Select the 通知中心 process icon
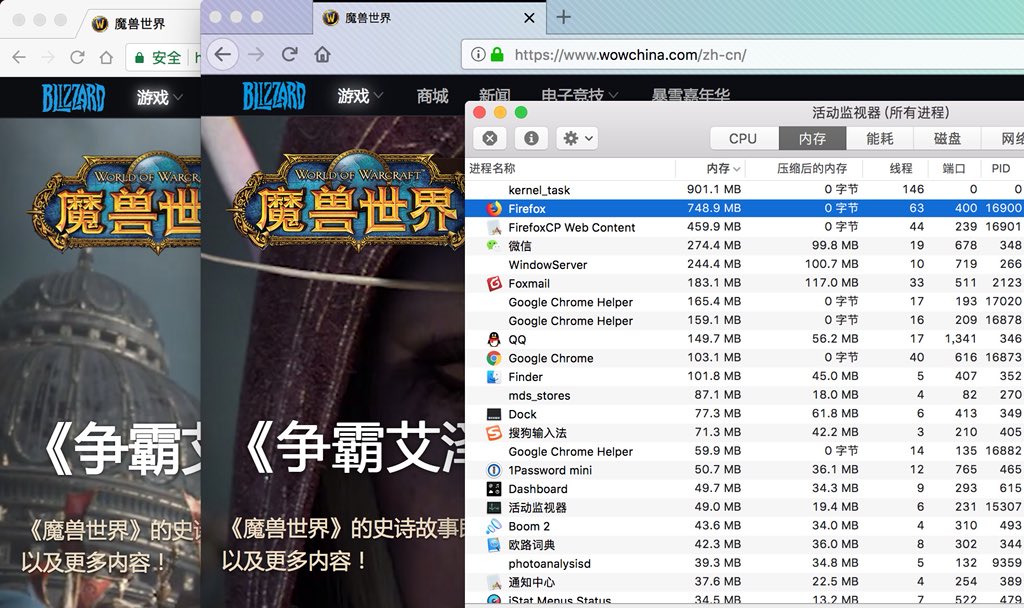 (x=494, y=583)
